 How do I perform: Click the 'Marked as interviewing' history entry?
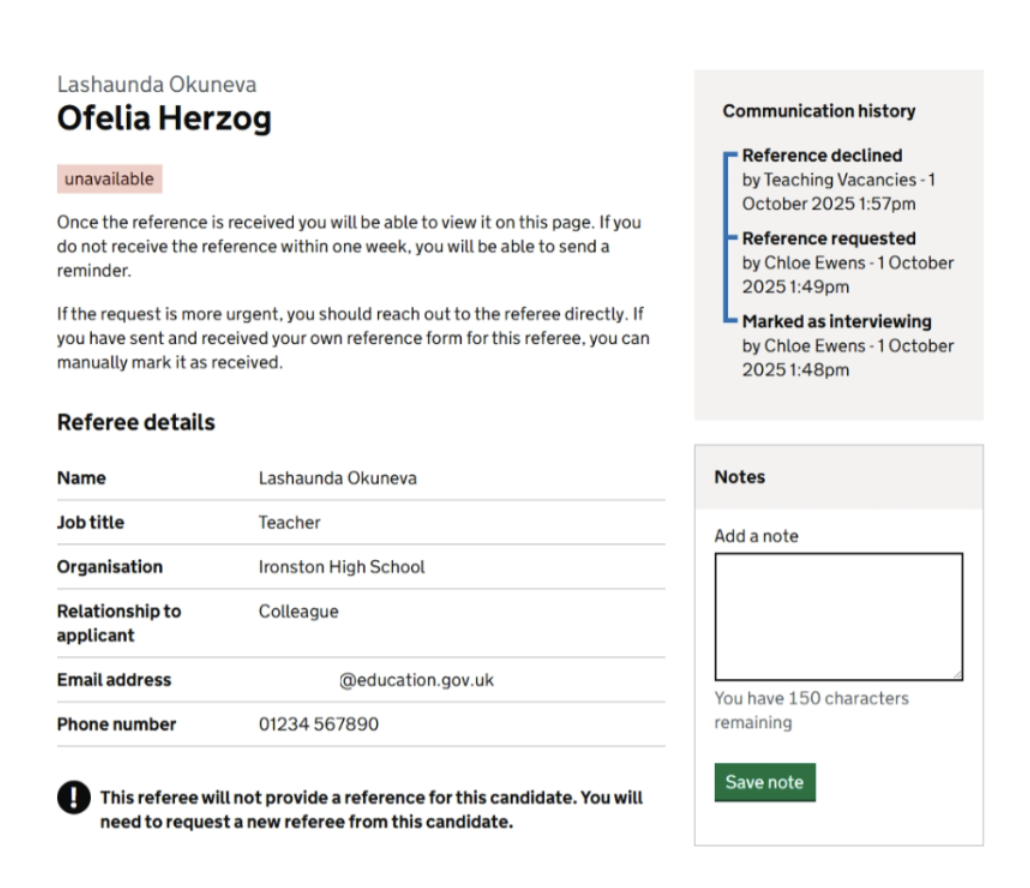(x=836, y=321)
